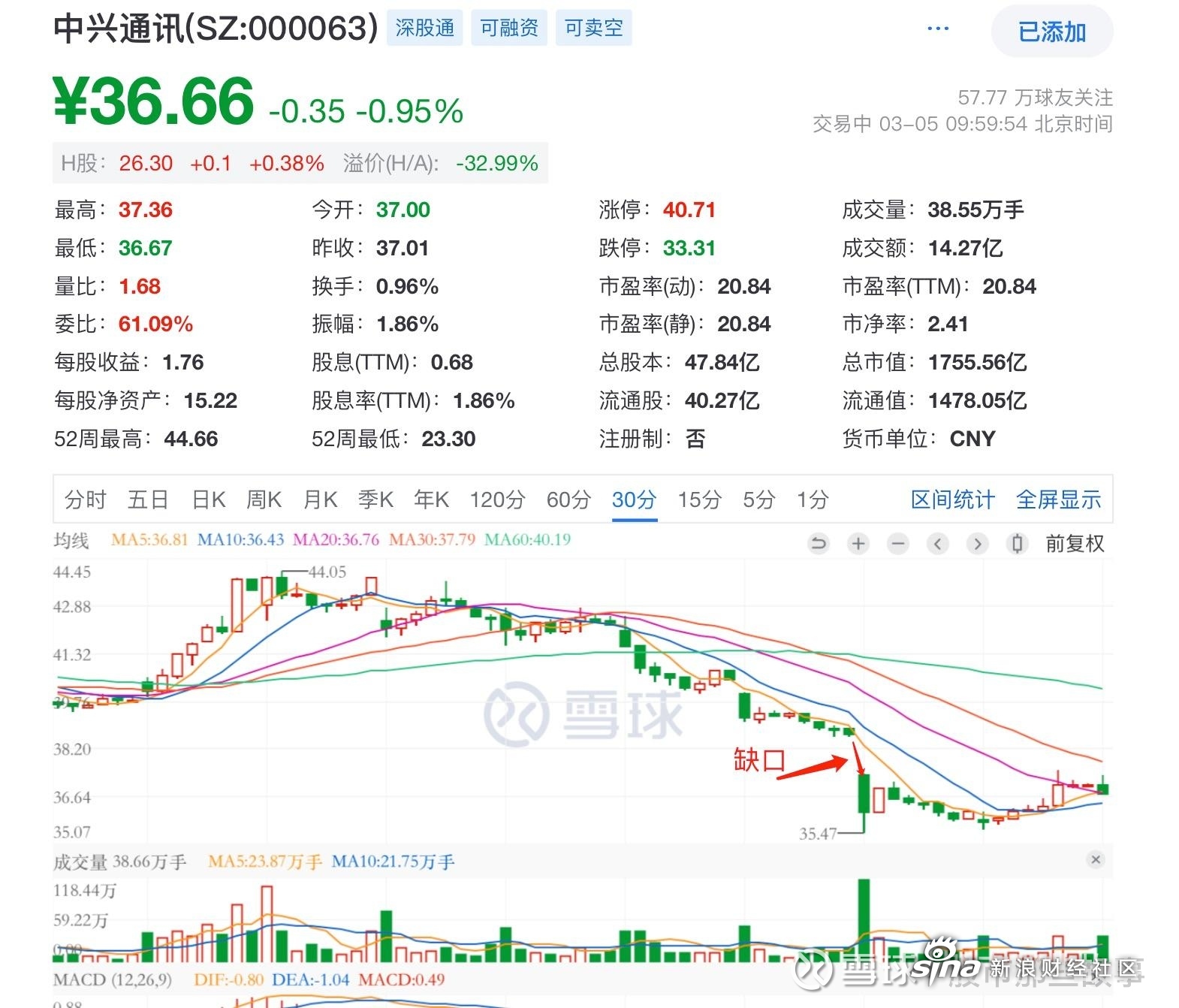
Task: Open the 季K chart tab
Action: [375, 499]
